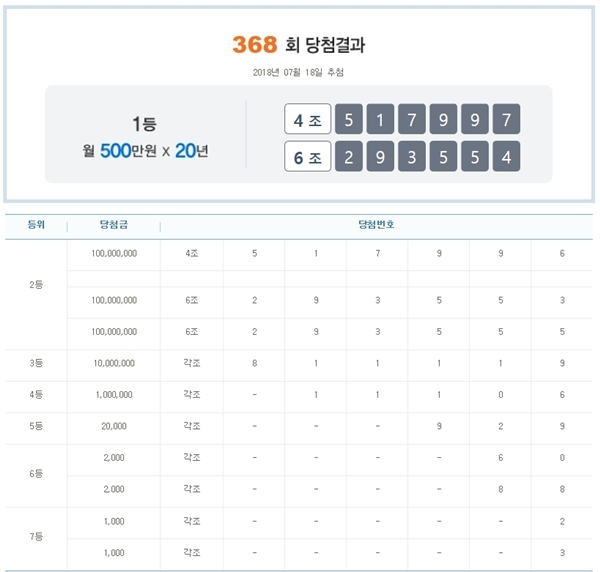Click the '7등' rank cell
The image size is (600, 572).
[36, 537]
